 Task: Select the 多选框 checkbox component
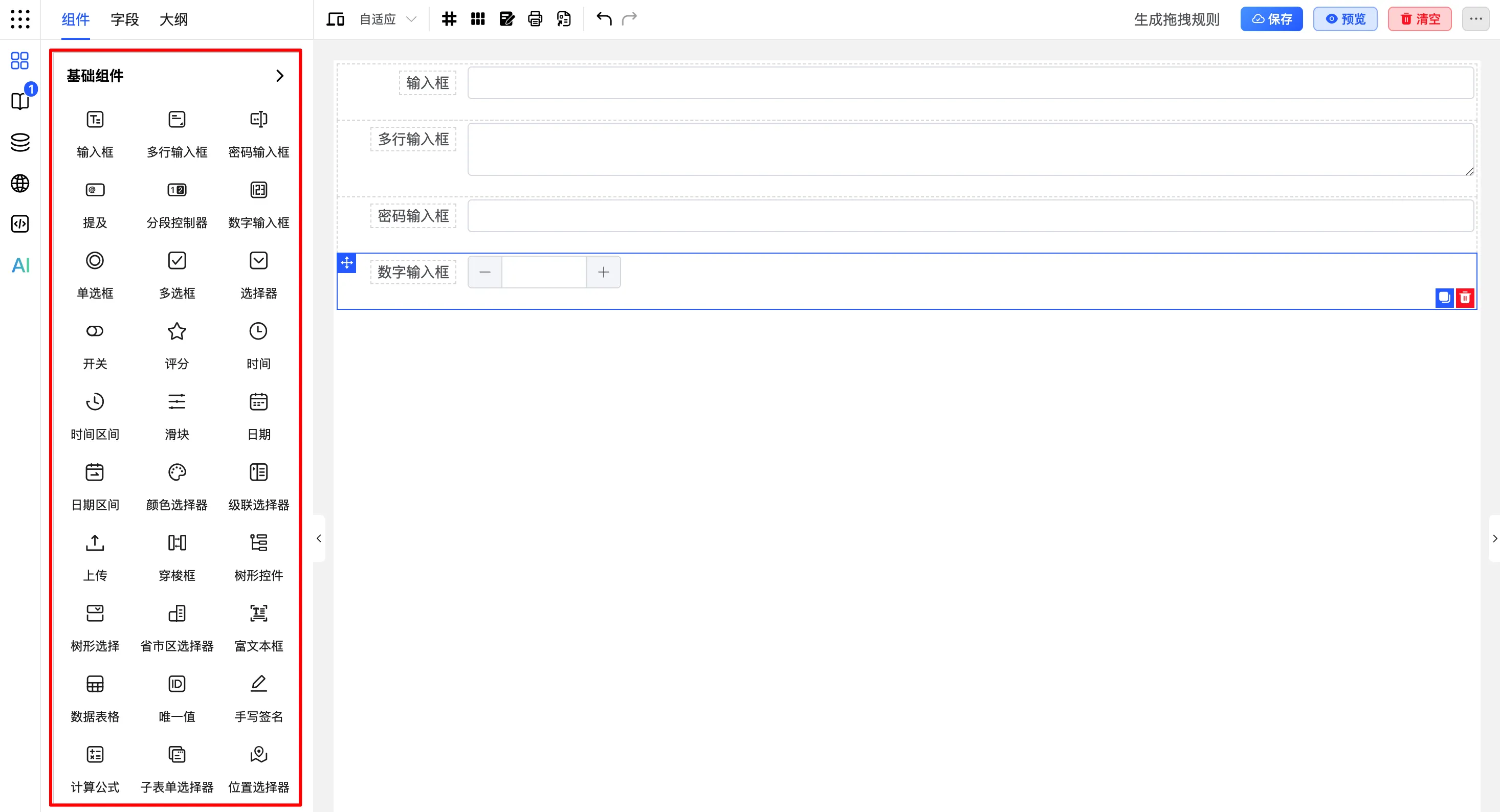[x=177, y=261]
